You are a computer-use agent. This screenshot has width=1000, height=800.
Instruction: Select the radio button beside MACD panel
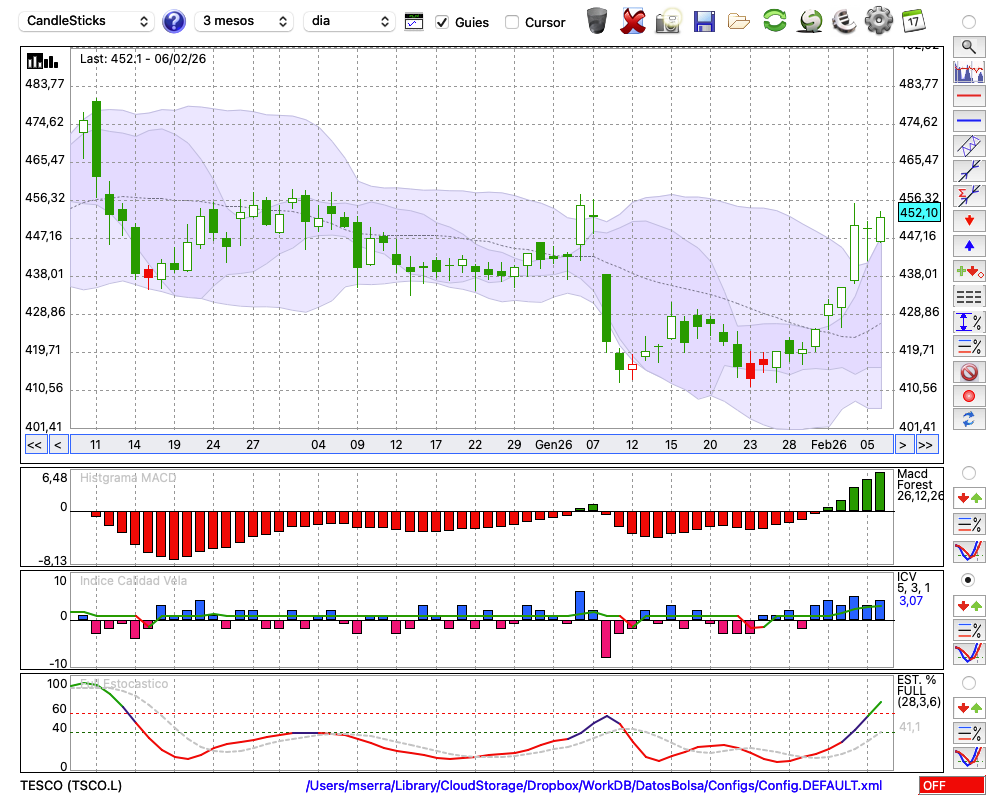(968, 472)
